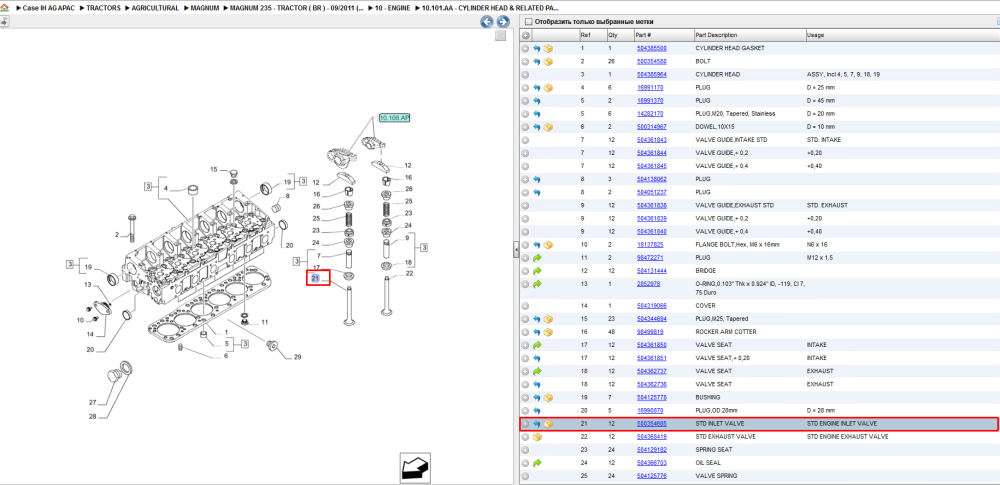
Task: Open part number 504385964 link
Action: [652, 75]
